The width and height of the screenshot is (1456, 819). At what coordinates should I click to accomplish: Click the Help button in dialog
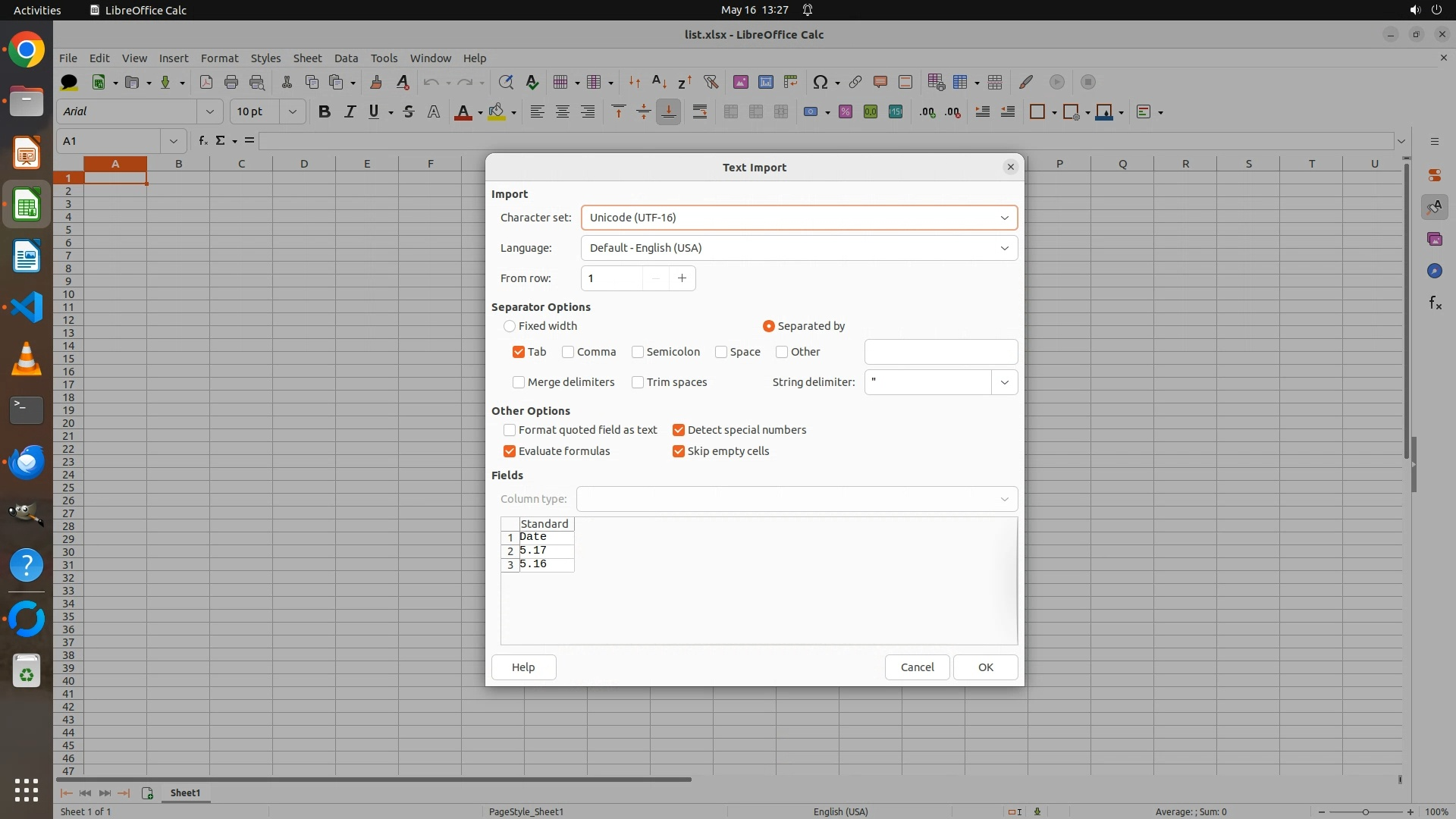(x=523, y=667)
